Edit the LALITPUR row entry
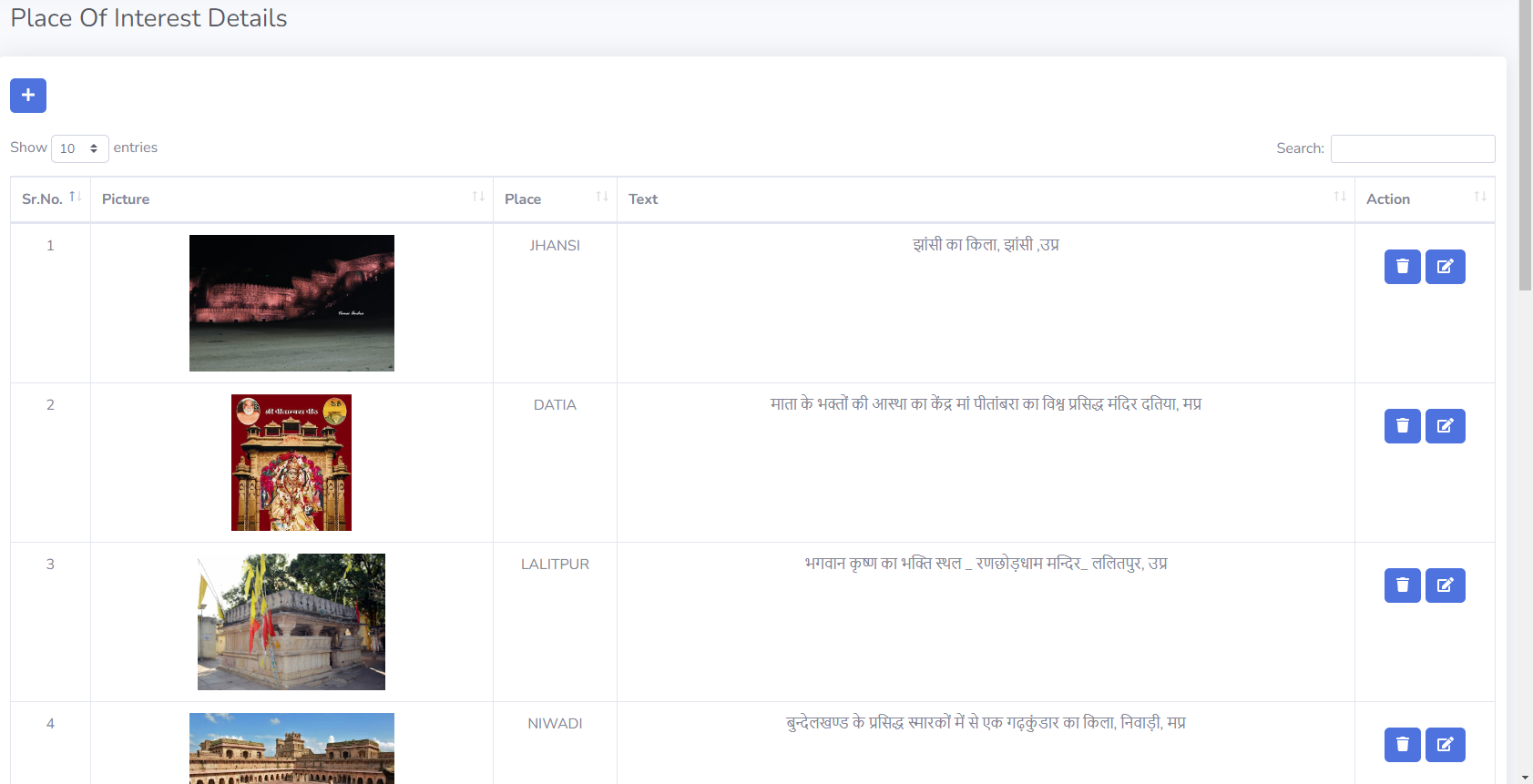The height and width of the screenshot is (784, 1533). click(1445, 585)
